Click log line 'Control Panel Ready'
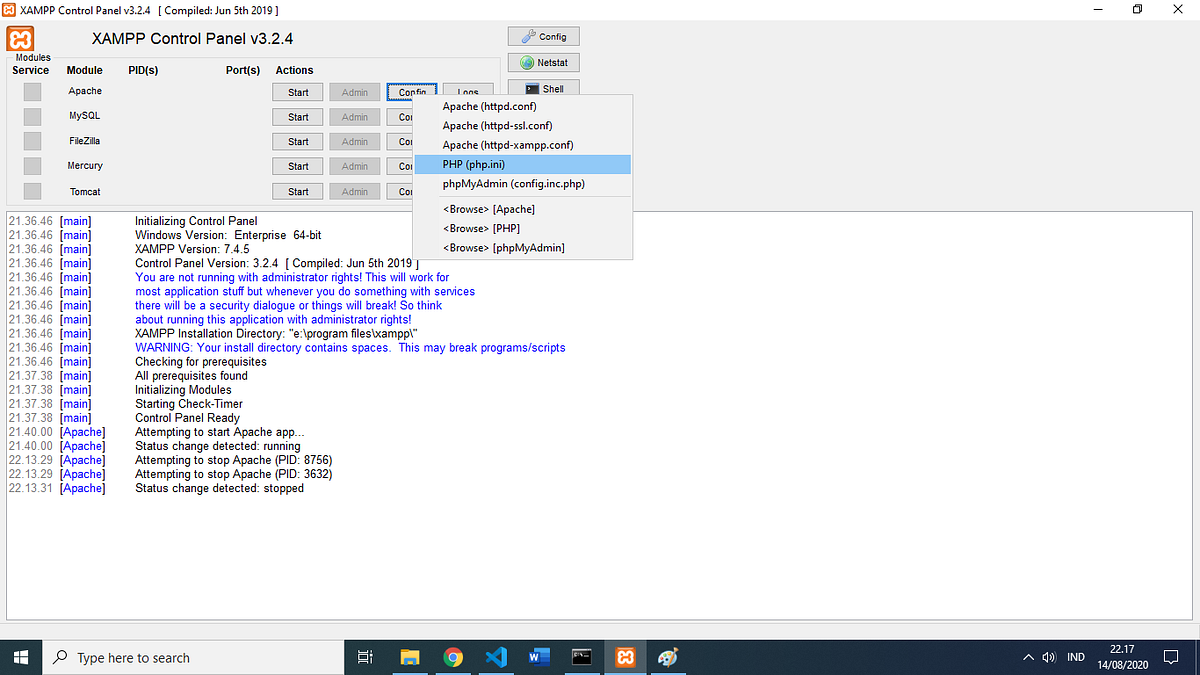 (187, 418)
